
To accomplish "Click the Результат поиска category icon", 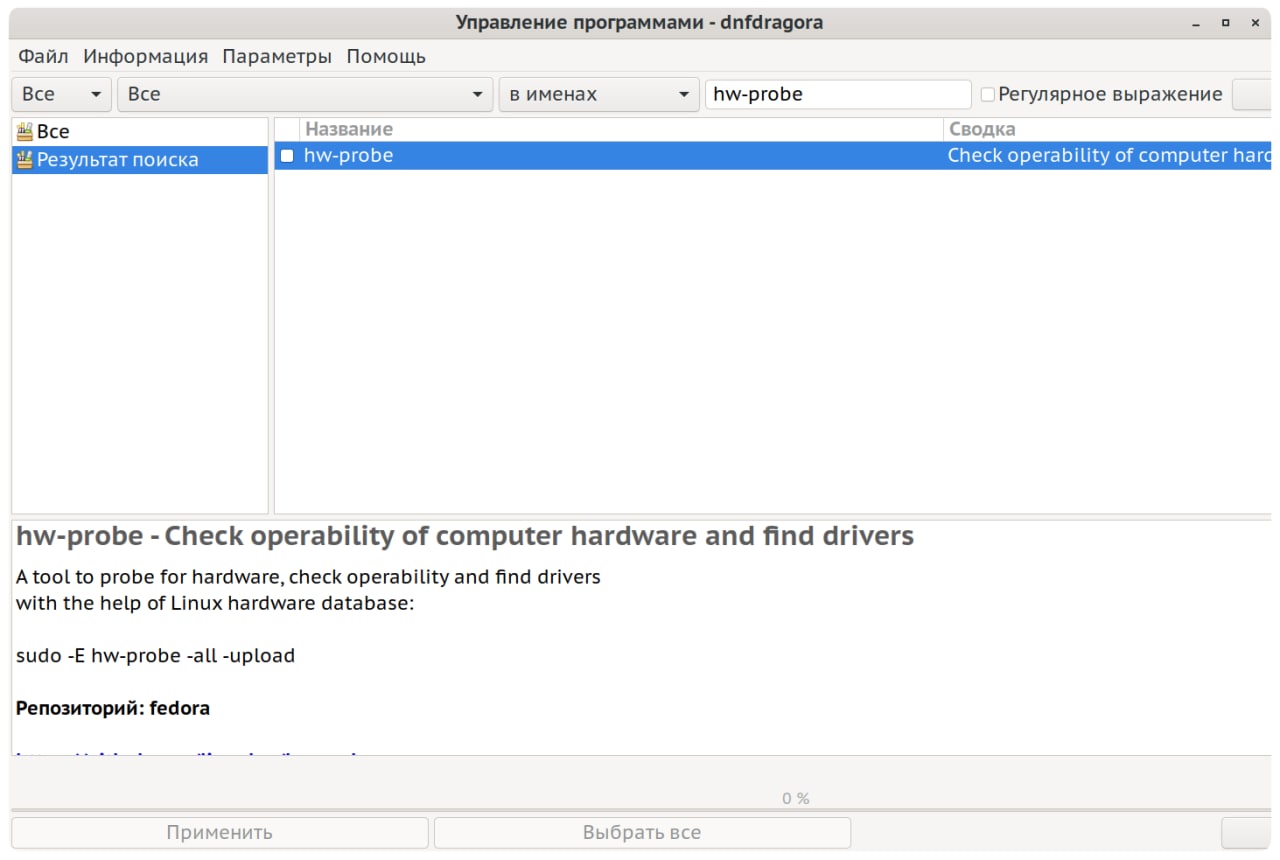I will (x=25, y=160).
